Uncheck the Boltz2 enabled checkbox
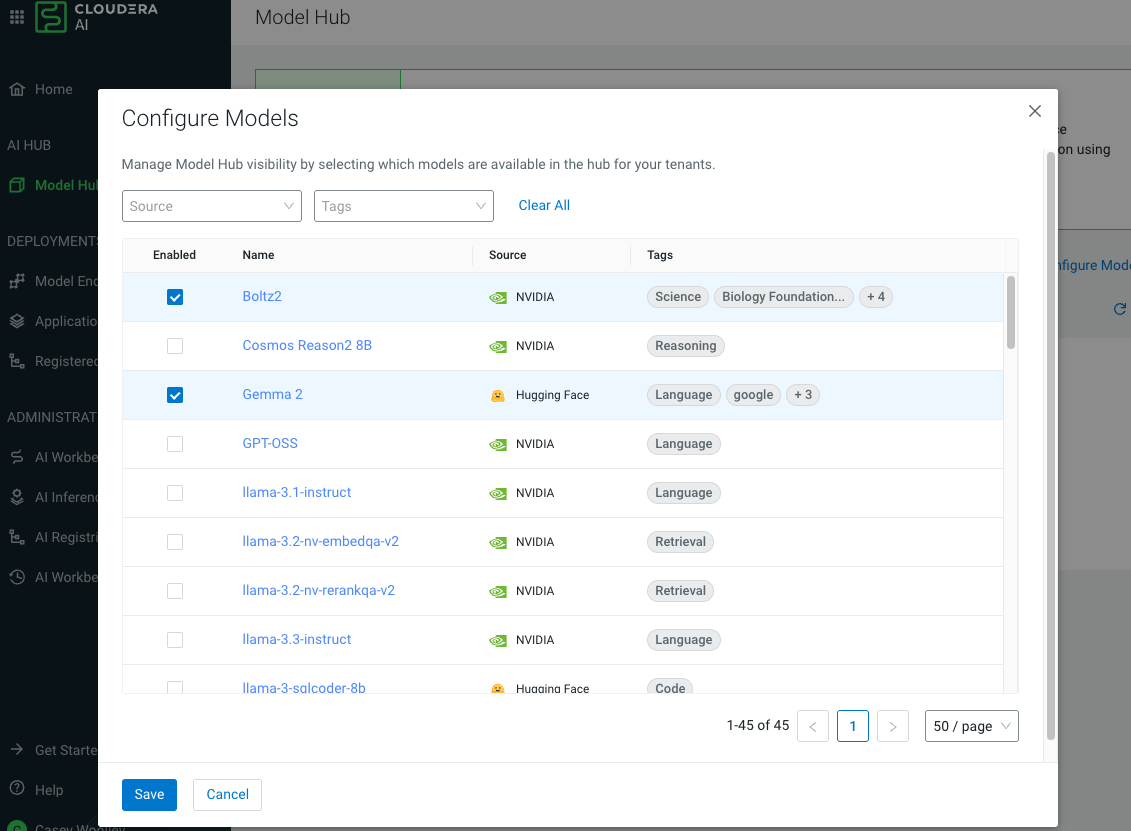 pos(175,297)
